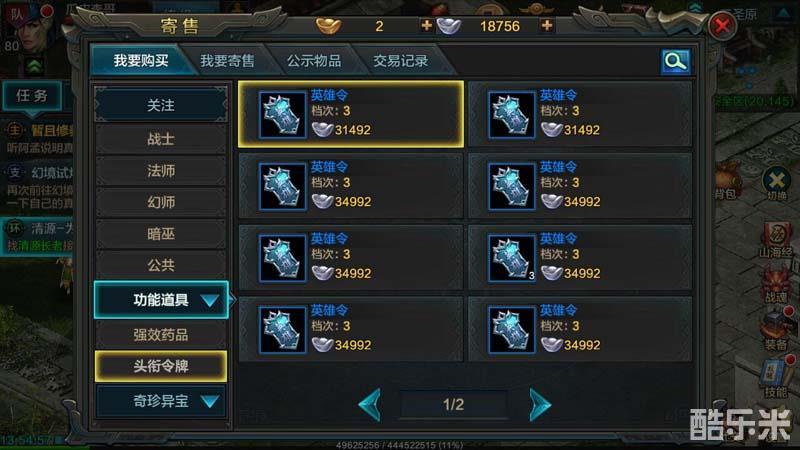Screen dimensions: 800x450
Task: Add silver currency with plus icon
Action: point(547,26)
